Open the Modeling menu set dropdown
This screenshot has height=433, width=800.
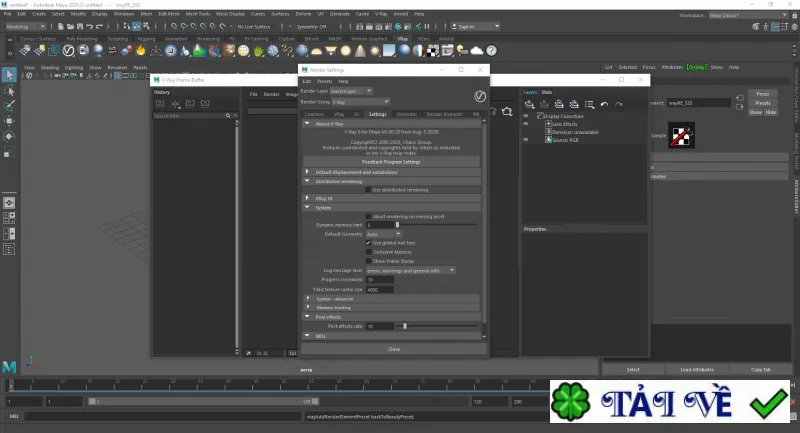(x=25, y=27)
